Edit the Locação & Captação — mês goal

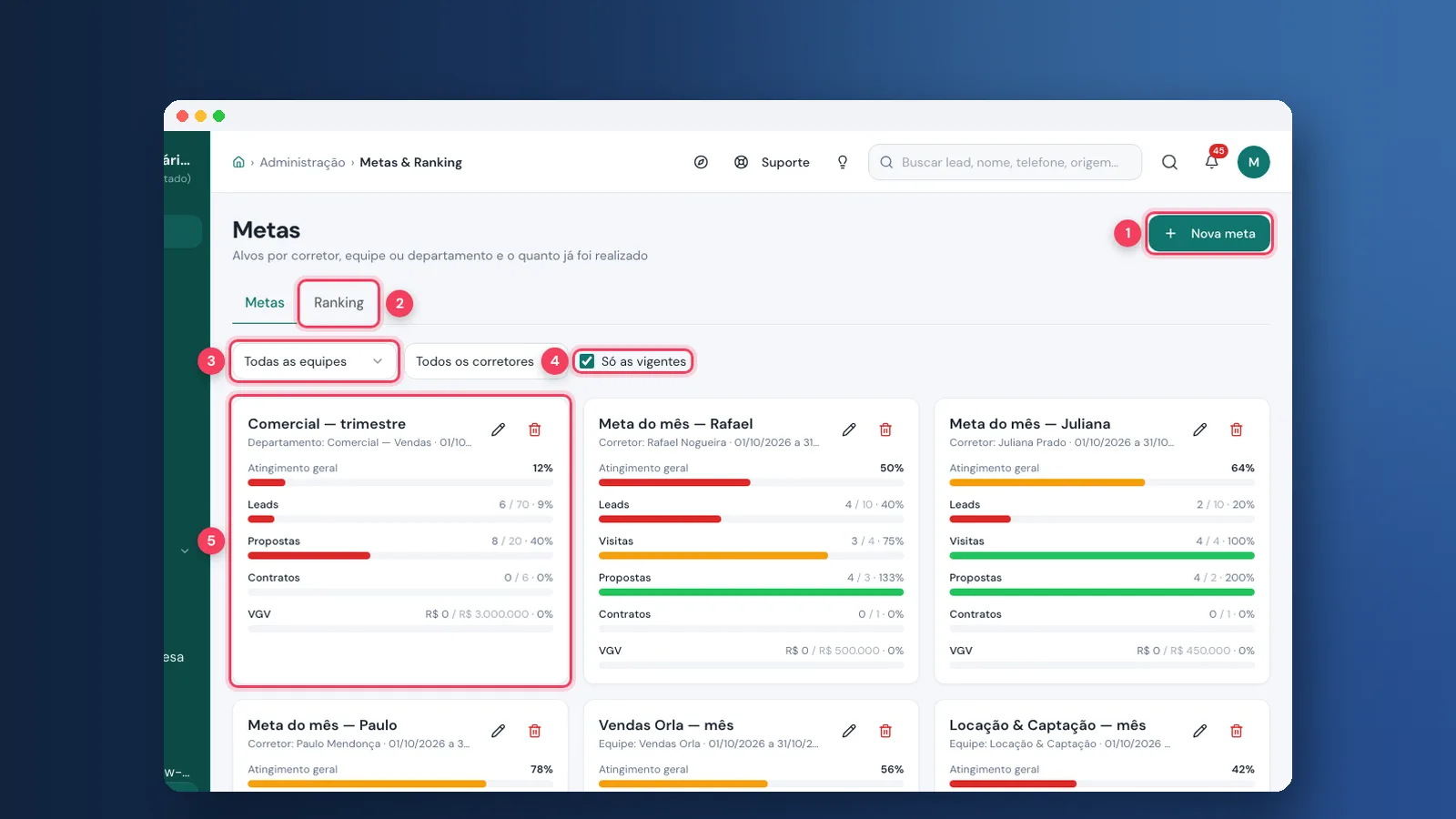[x=1200, y=731]
